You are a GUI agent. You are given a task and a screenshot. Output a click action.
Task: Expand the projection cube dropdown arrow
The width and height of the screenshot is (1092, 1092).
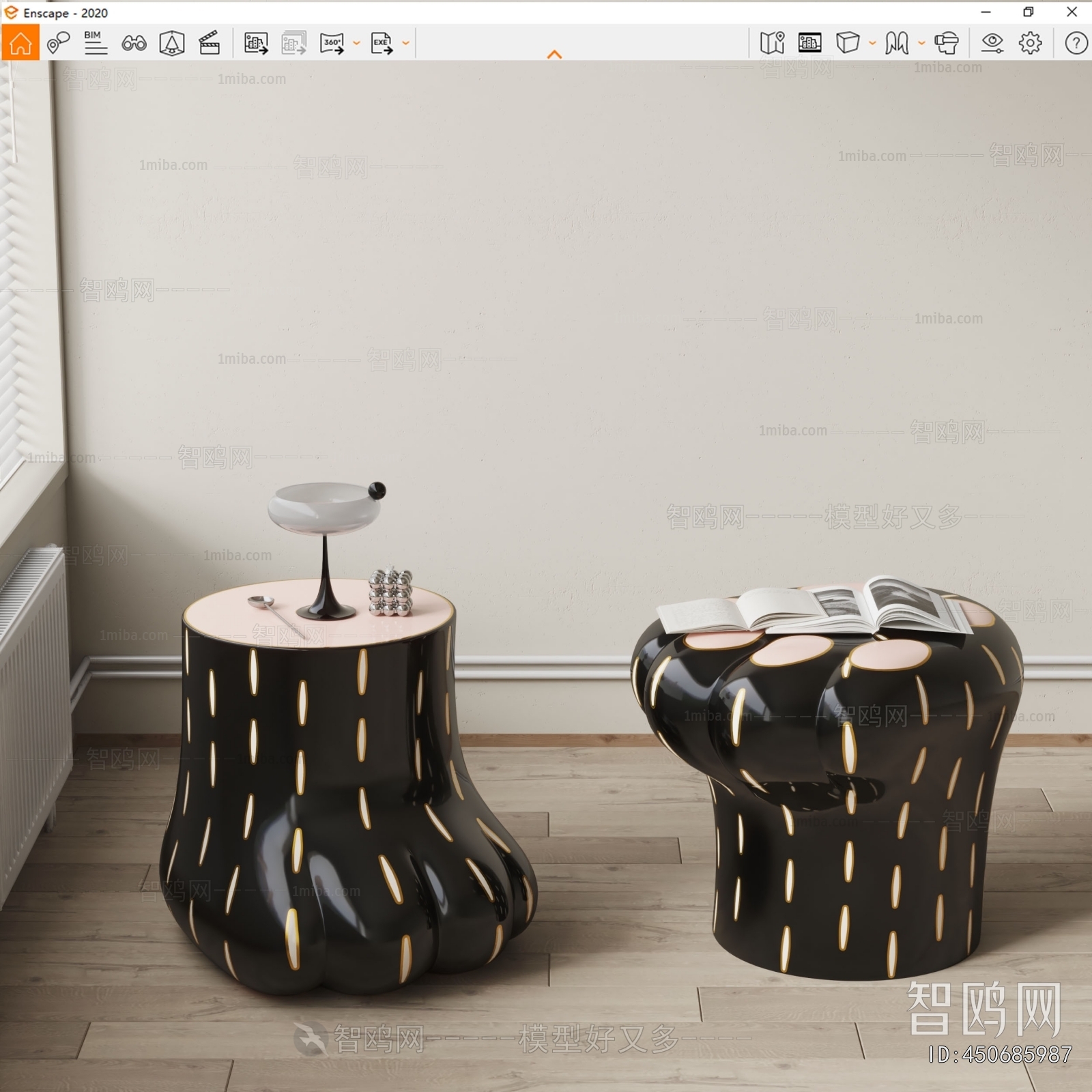tap(872, 43)
